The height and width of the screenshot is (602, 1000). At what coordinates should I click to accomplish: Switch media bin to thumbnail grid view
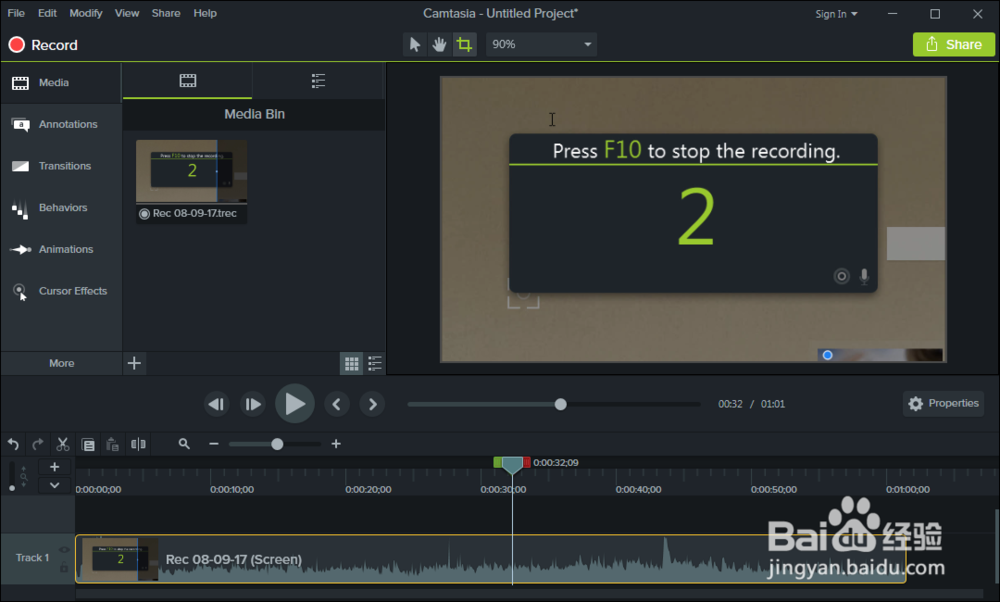(351, 363)
